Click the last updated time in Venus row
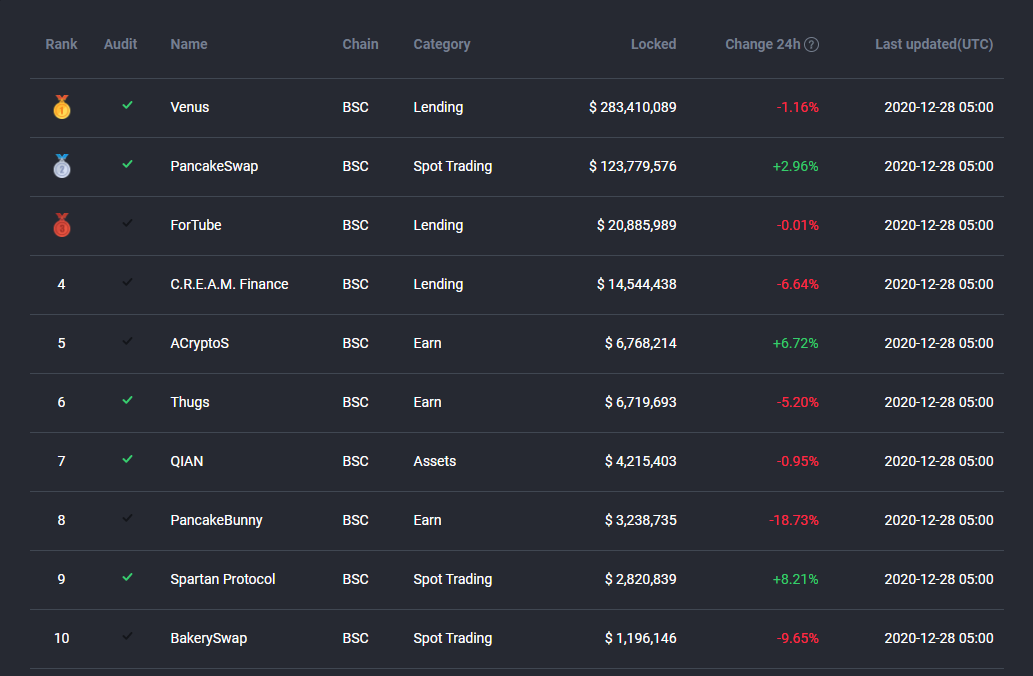Image resolution: width=1033 pixels, height=676 pixels. tap(939, 107)
